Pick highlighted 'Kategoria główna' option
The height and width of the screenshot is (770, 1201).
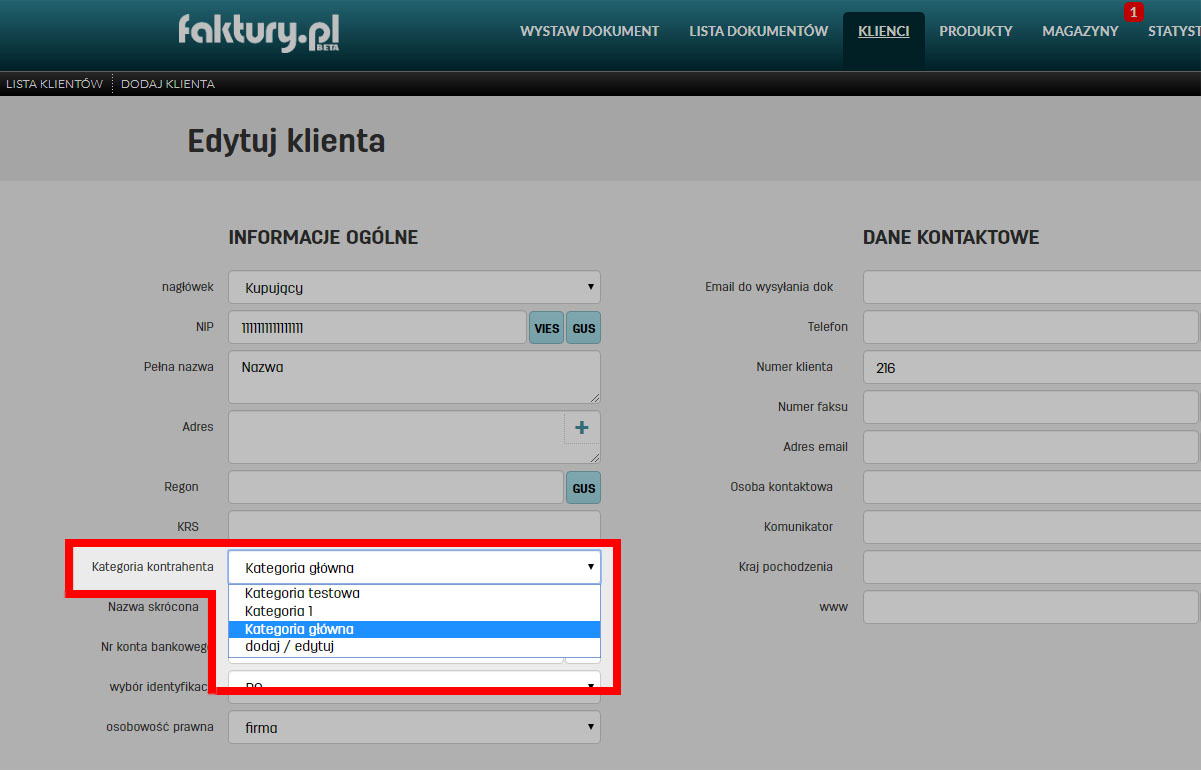(x=299, y=629)
